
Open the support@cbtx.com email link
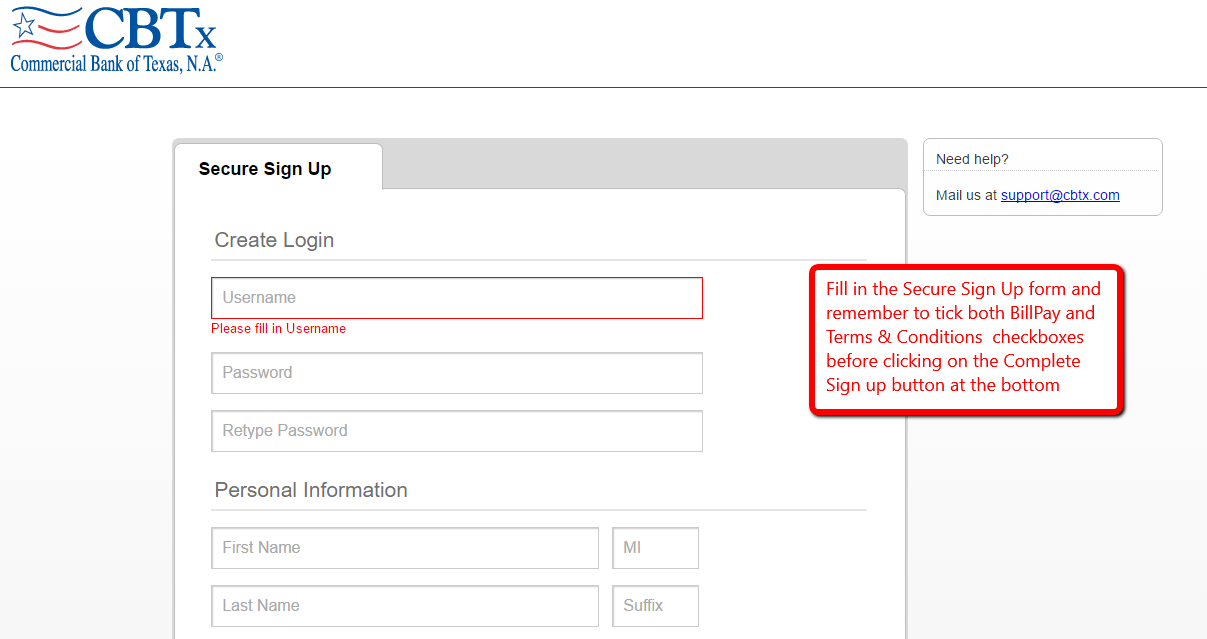pyautogui.click(x=1060, y=195)
